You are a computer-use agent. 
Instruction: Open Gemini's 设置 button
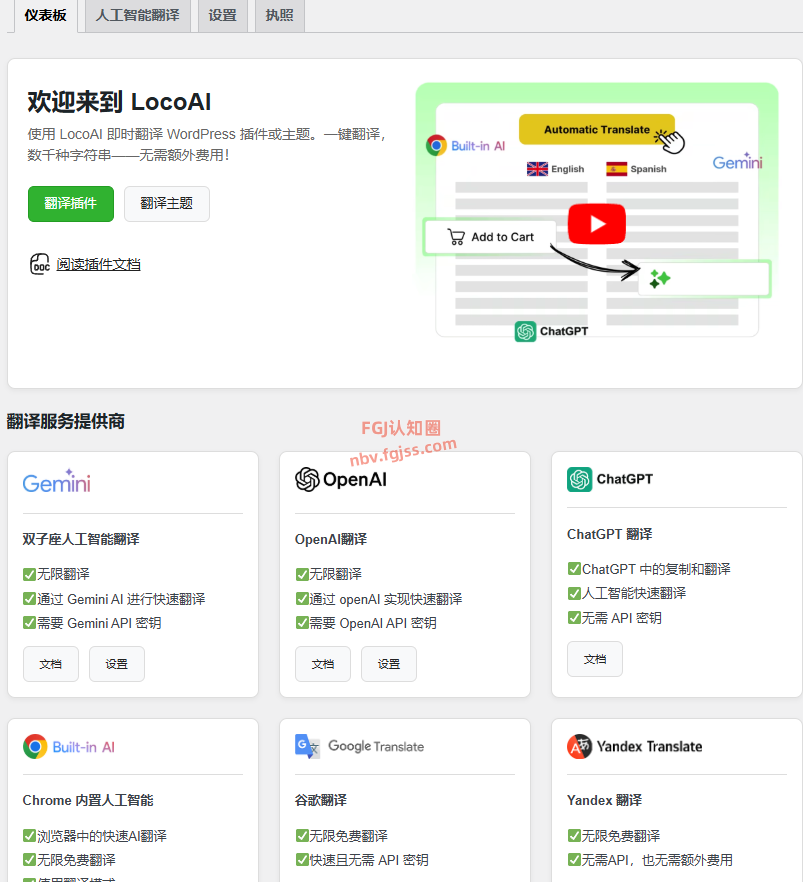(x=117, y=663)
